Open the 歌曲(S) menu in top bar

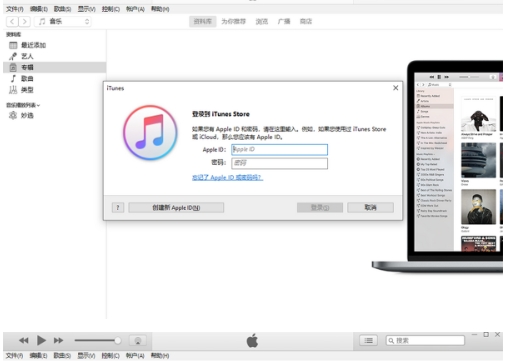[x=62, y=9]
